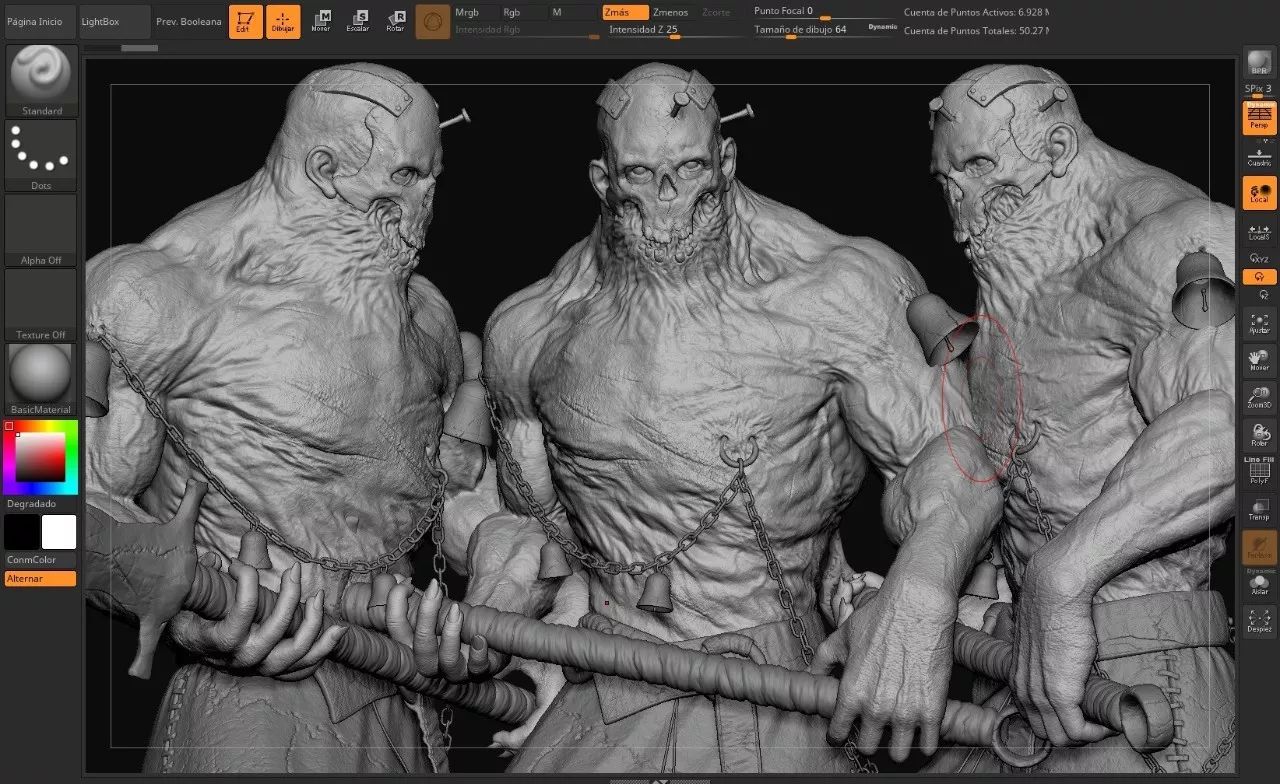Toggle Persp perspective view

click(1259, 118)
